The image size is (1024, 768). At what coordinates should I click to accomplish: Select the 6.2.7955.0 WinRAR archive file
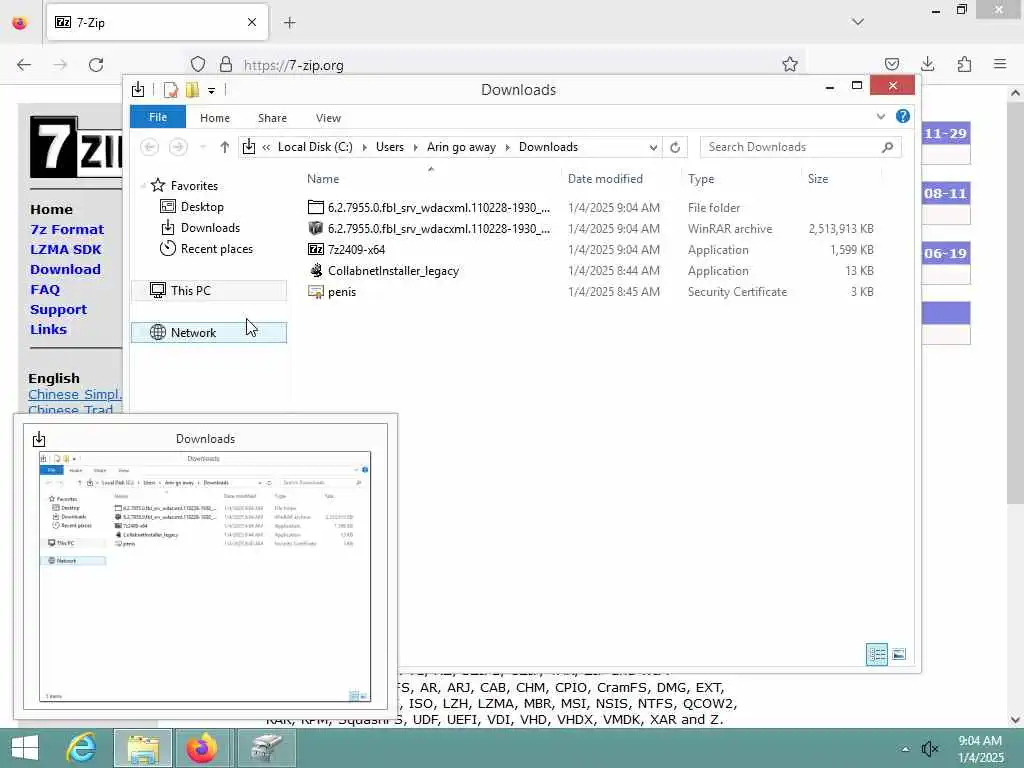click(x=590, y=229)
